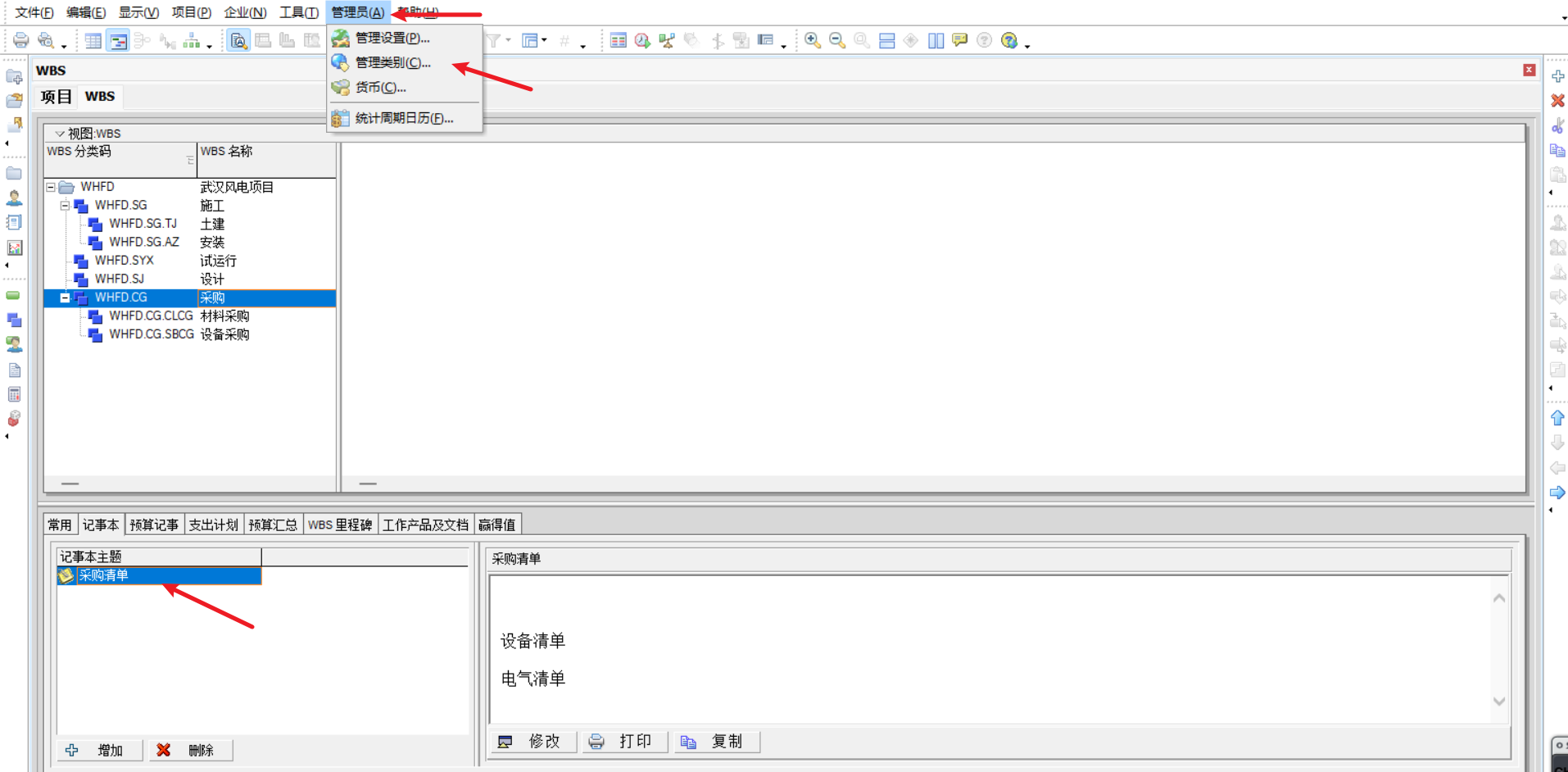Click the zoom in magnifier icon
The height and width of the screenshot is (772, 1568).
(813, 40)
